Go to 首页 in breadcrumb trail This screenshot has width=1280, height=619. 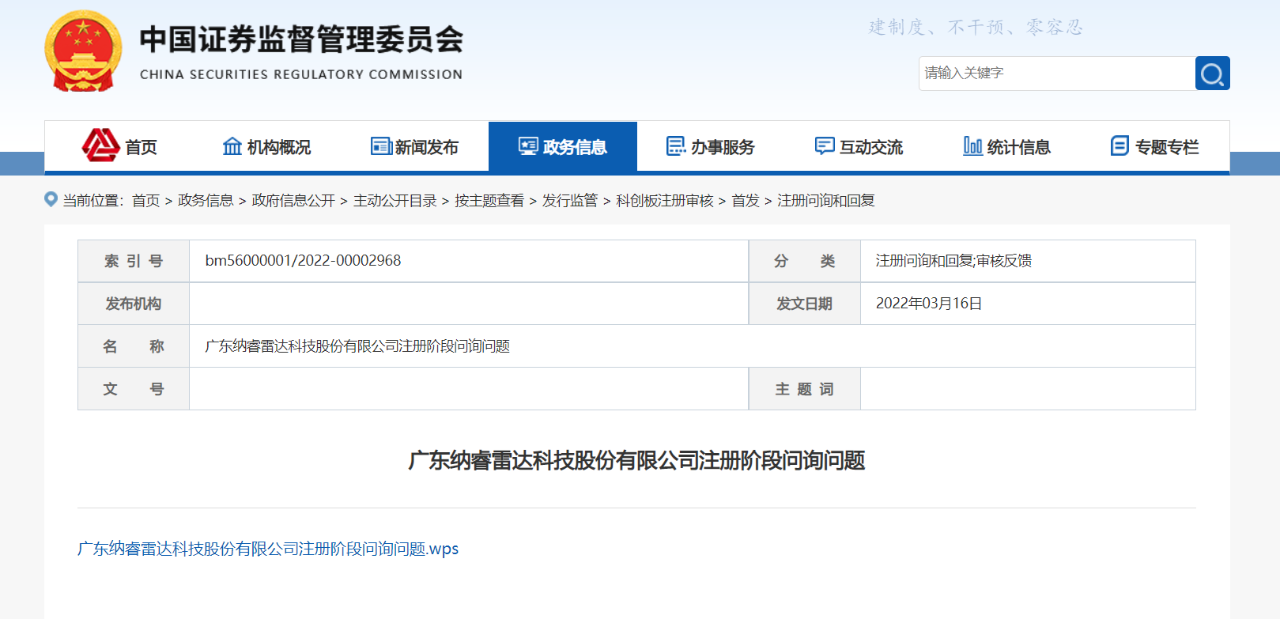coord(146,200)
